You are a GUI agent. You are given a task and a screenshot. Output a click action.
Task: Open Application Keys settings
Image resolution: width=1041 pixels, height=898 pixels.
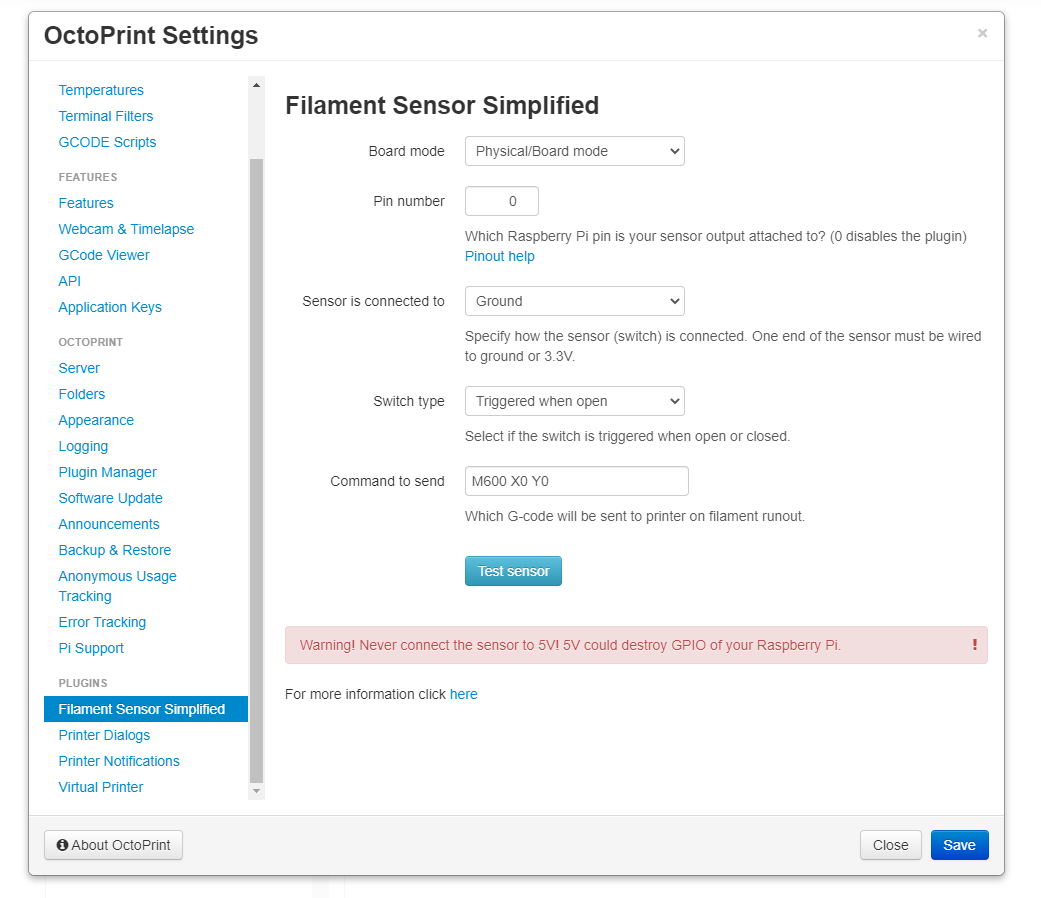coord(110,307)
